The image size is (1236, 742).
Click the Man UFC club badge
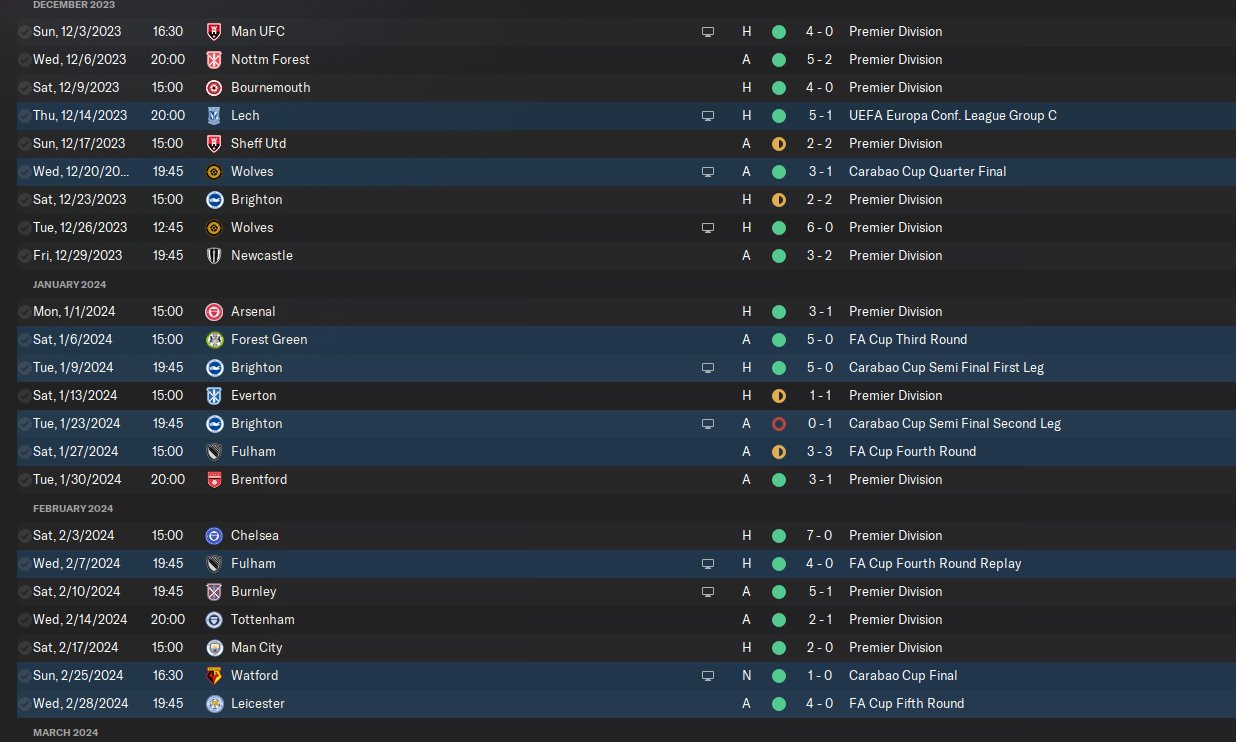(213, 32)
